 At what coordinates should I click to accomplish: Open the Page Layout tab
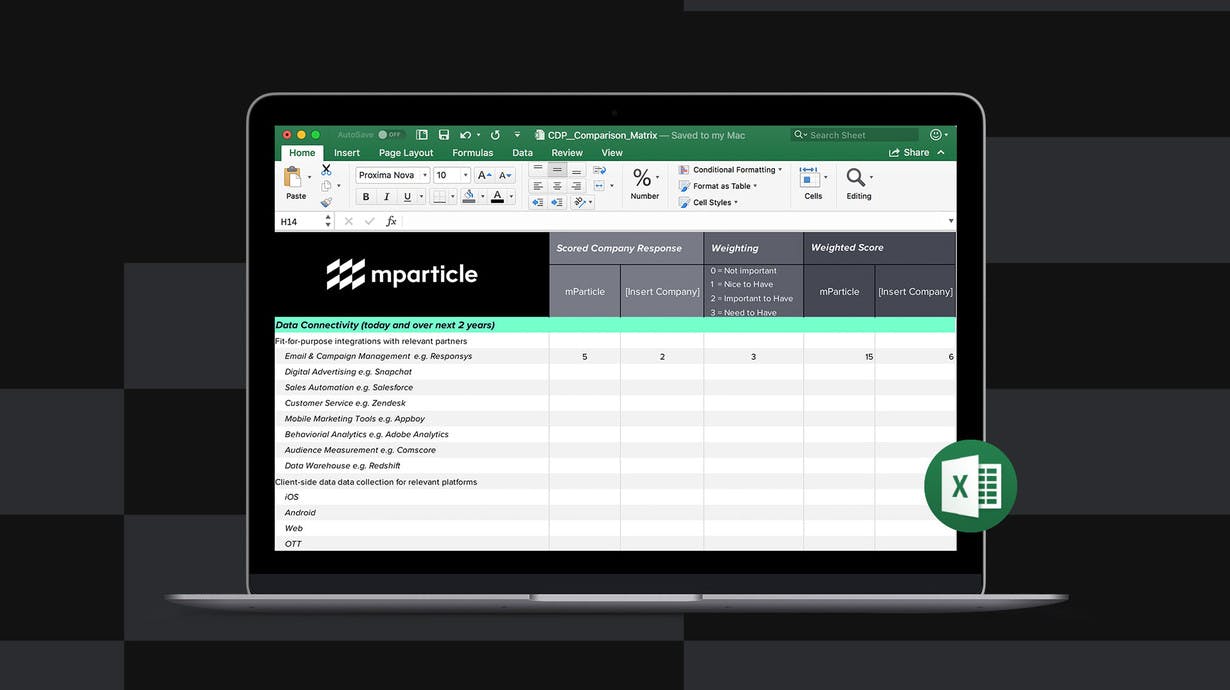406,153
